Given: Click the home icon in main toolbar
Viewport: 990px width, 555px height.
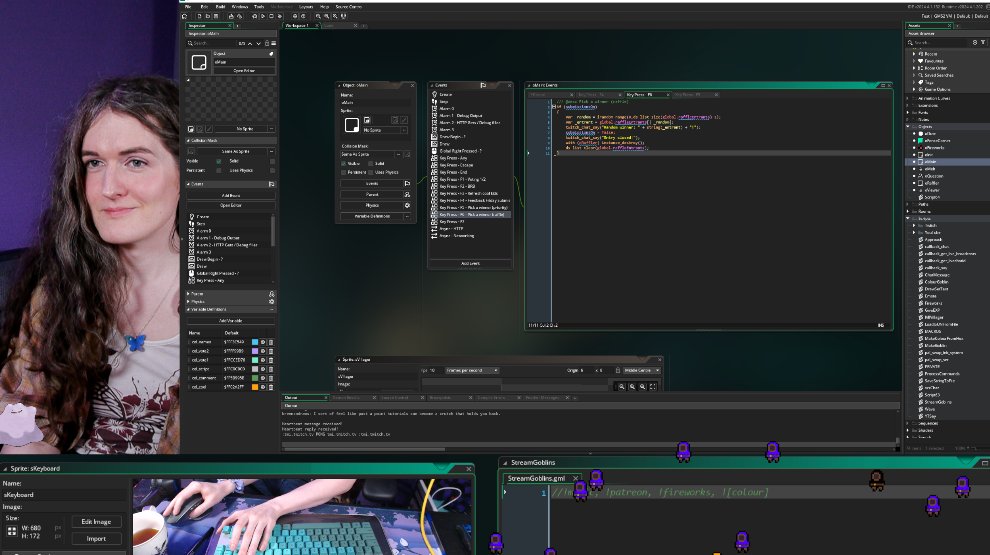Looking at the screenshot, I should (x=184, y=16).
